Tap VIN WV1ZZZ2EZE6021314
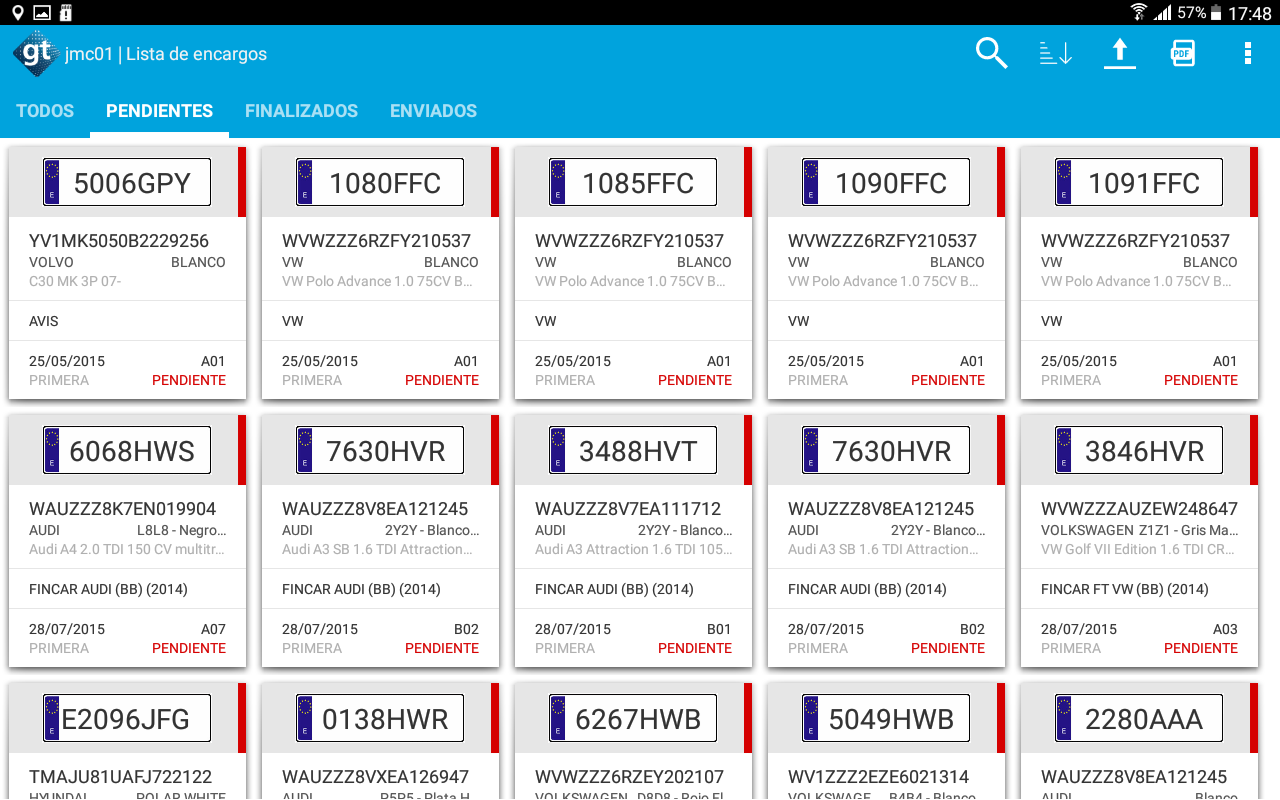The height and width of the screenshot is (800, 1280). tap(879, 777)
